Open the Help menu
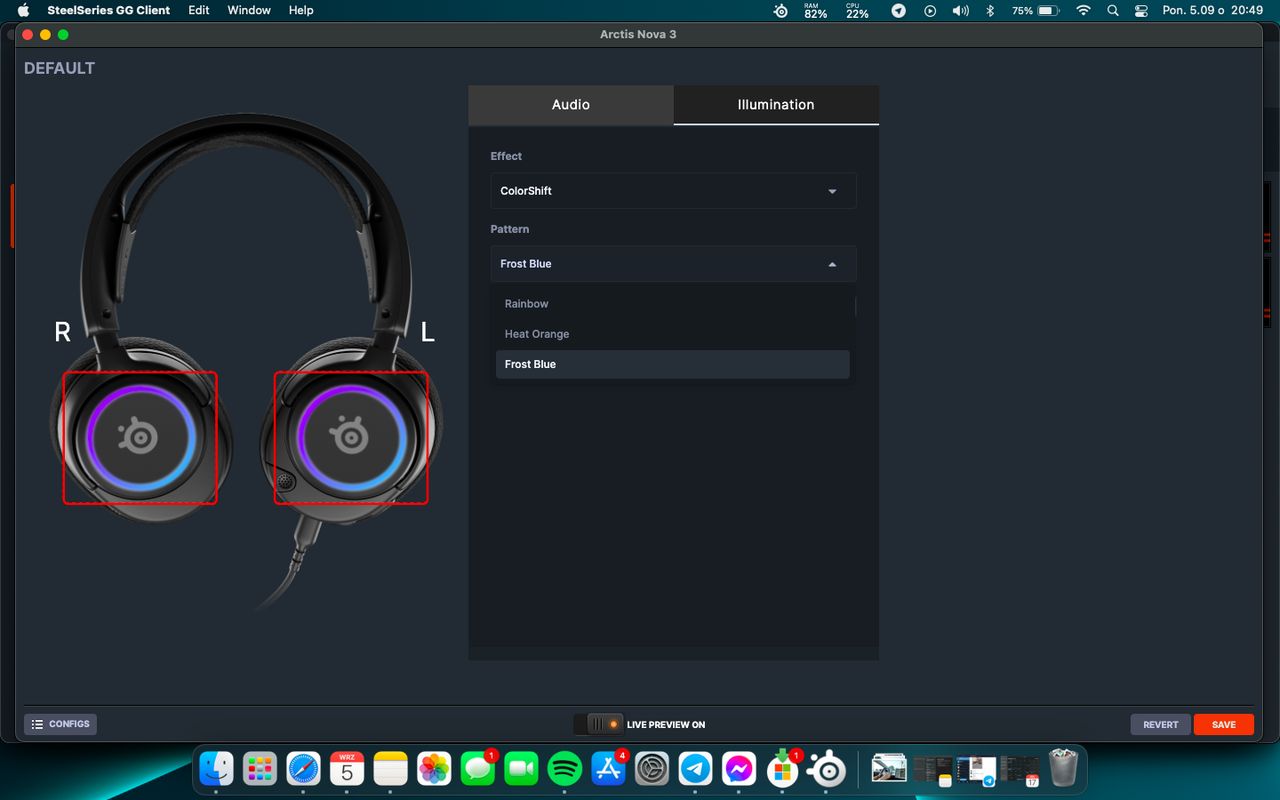The width and height of the screenshot is (1280, 800). click(301, 10)
